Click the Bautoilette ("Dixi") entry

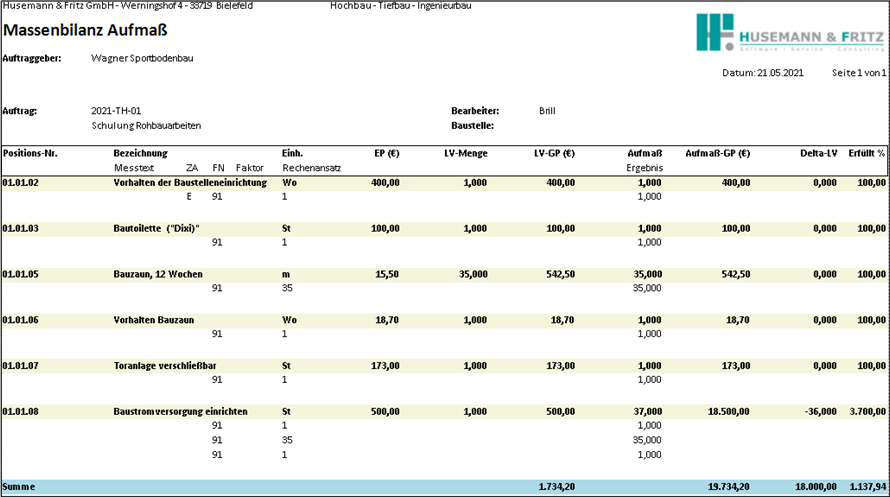(157, 229)
